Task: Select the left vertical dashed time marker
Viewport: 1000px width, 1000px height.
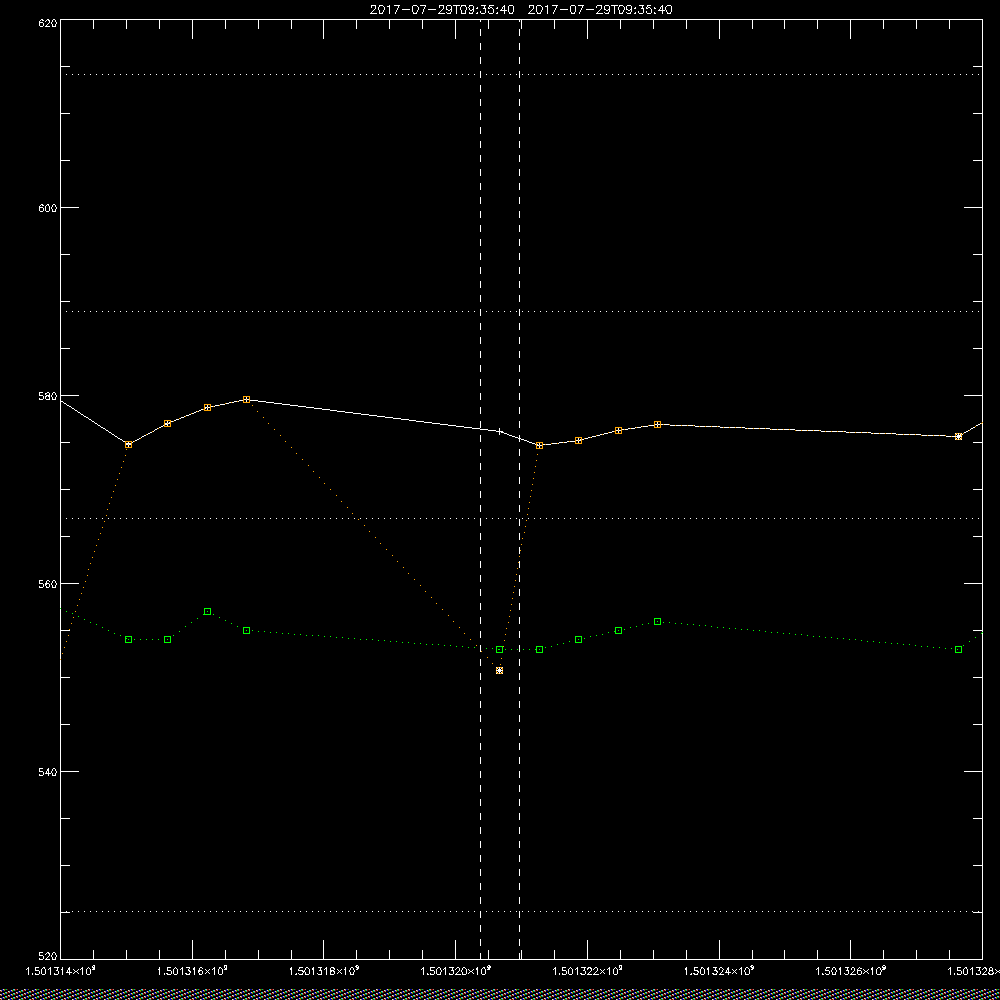Action: click(480, 489)
